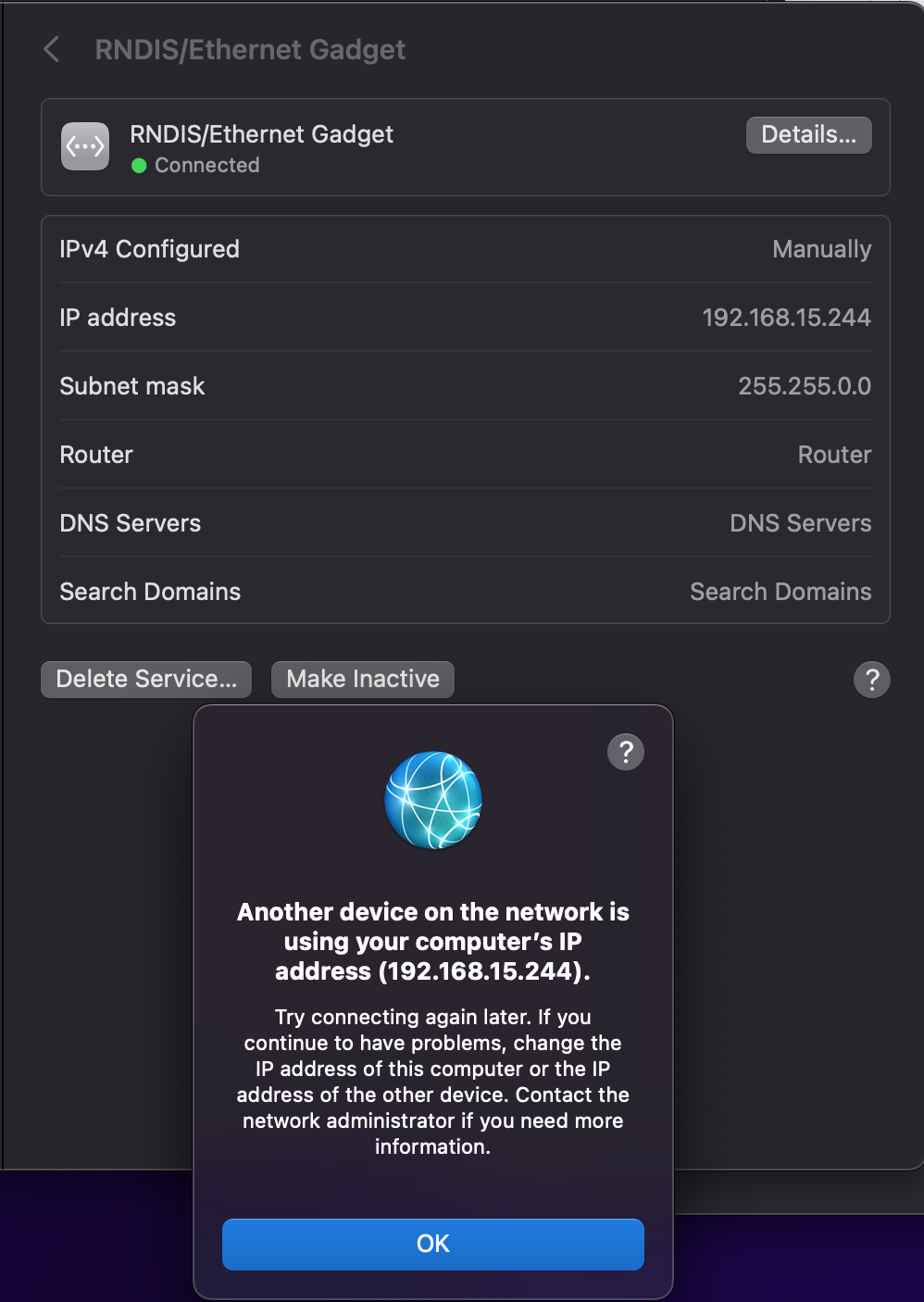The width and height of the screenshot is (924, 1302).
Task: Go back using the header chevron arrow
Action: coord(52,50)
